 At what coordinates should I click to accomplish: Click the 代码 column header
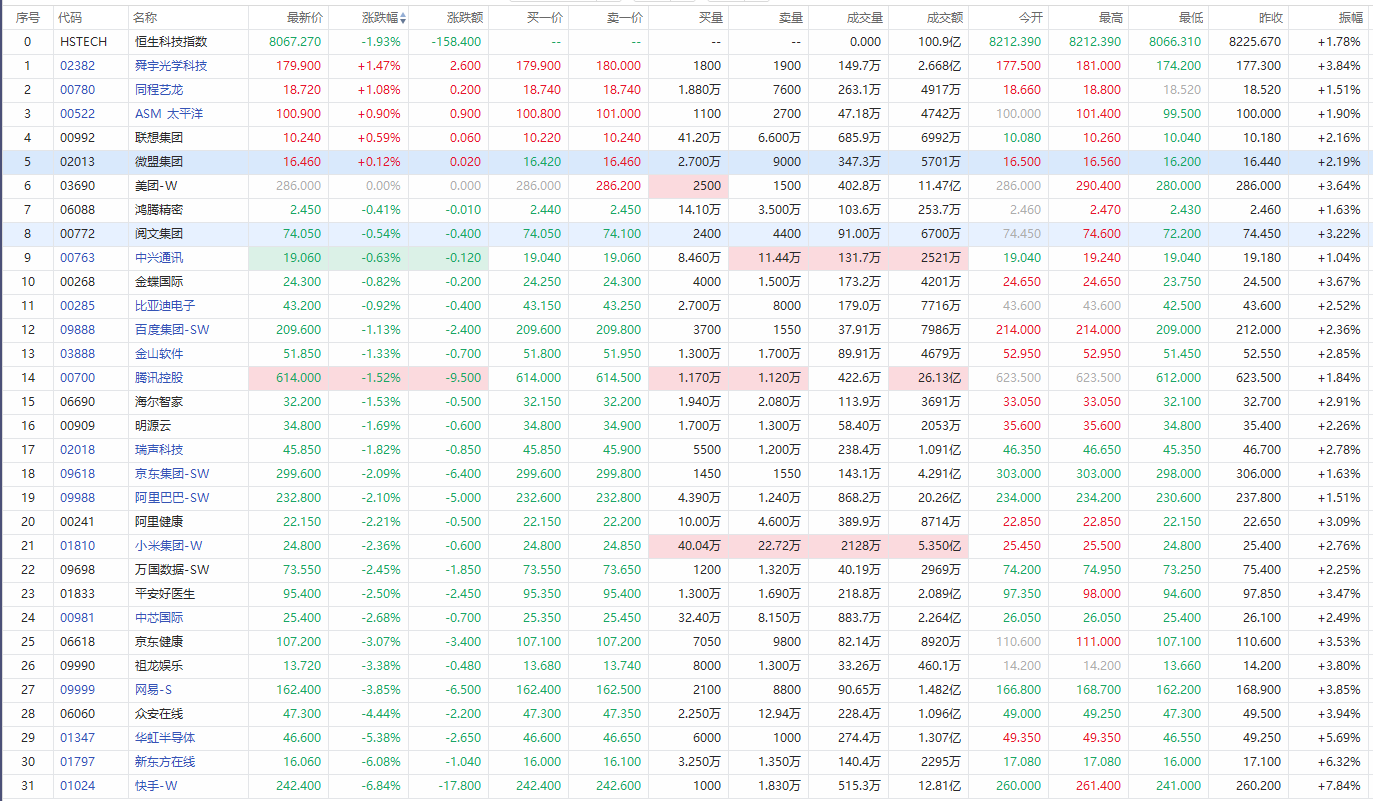pos(70,18)
